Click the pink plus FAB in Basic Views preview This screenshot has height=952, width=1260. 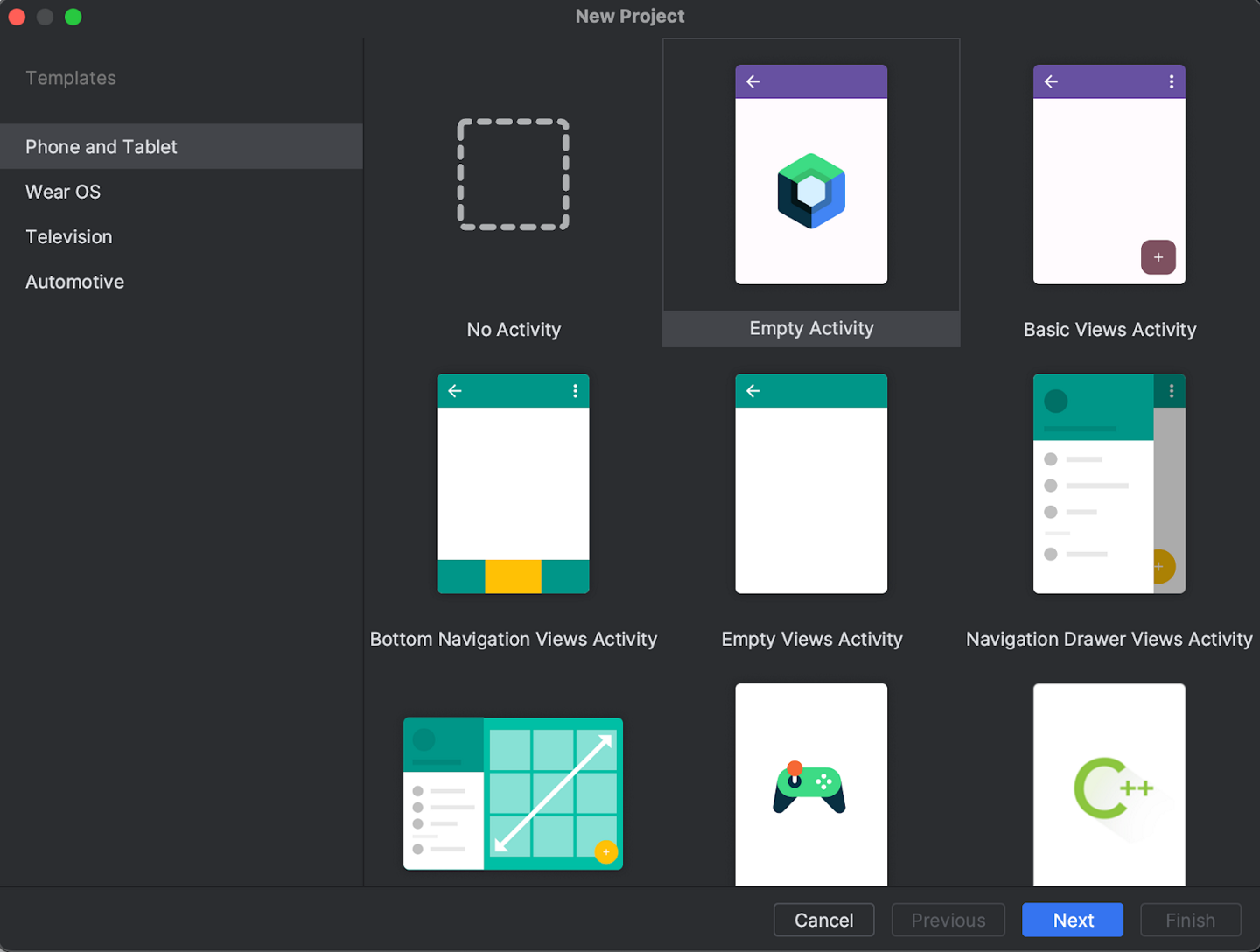click(1158, 257)
